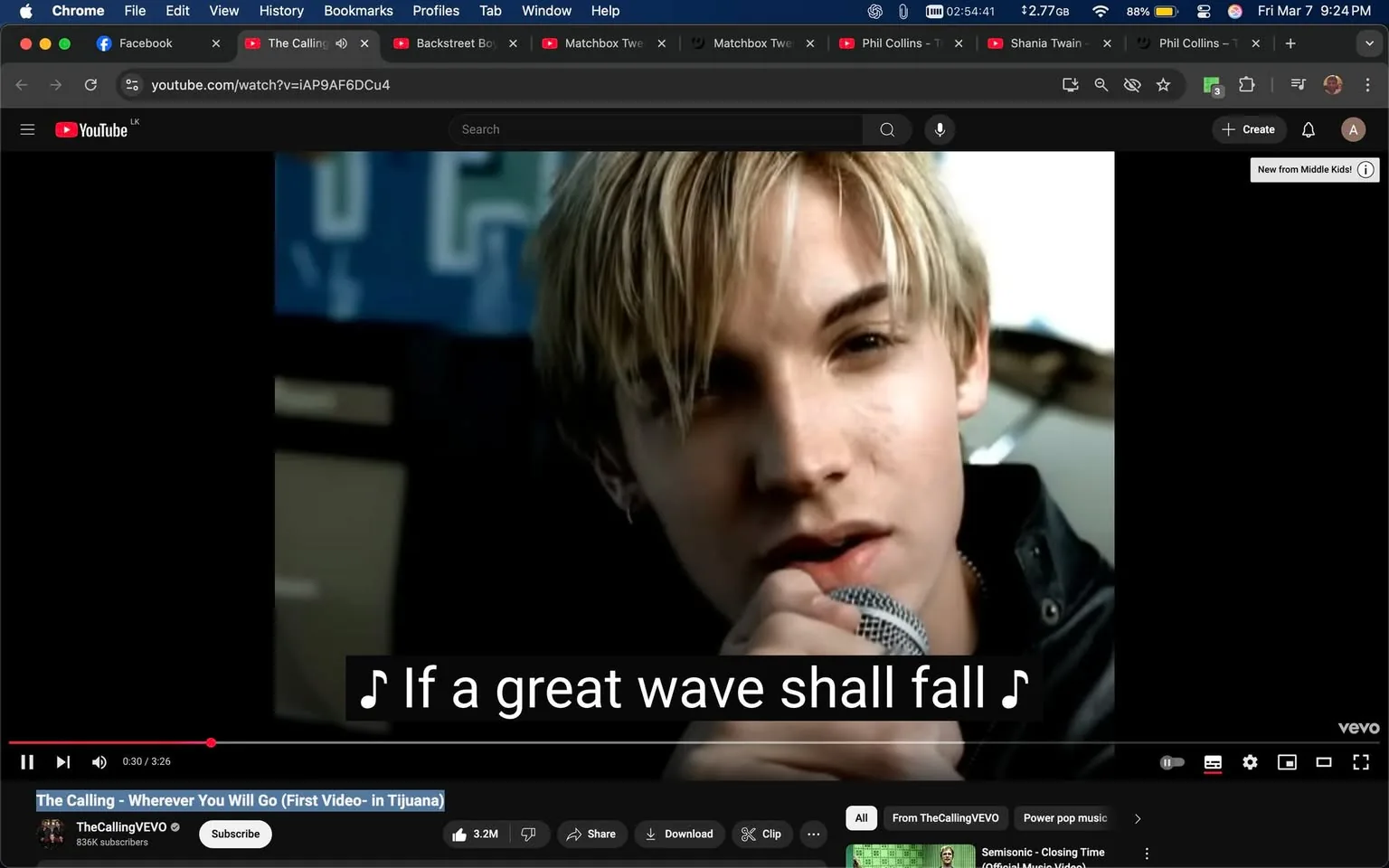Mute the video volume
This screenshot has height=868, width=1389.
tap(99, 762)
